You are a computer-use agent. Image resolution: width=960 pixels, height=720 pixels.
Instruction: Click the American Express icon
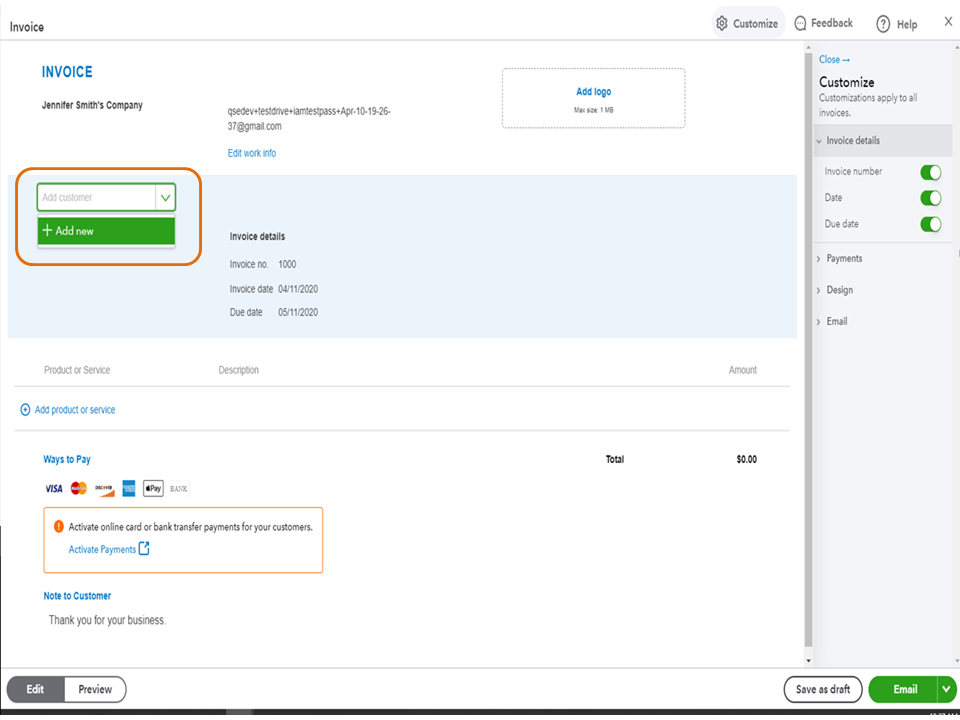pos(129,488)
